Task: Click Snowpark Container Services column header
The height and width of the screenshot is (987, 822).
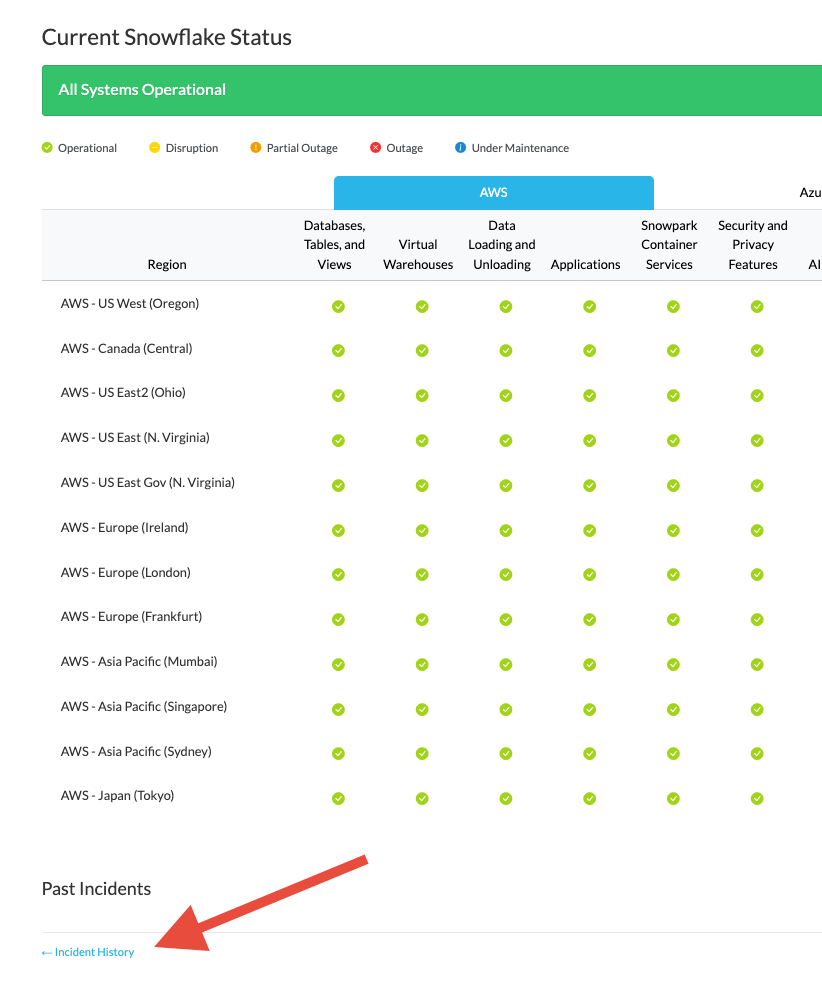Action: [669, 245]
